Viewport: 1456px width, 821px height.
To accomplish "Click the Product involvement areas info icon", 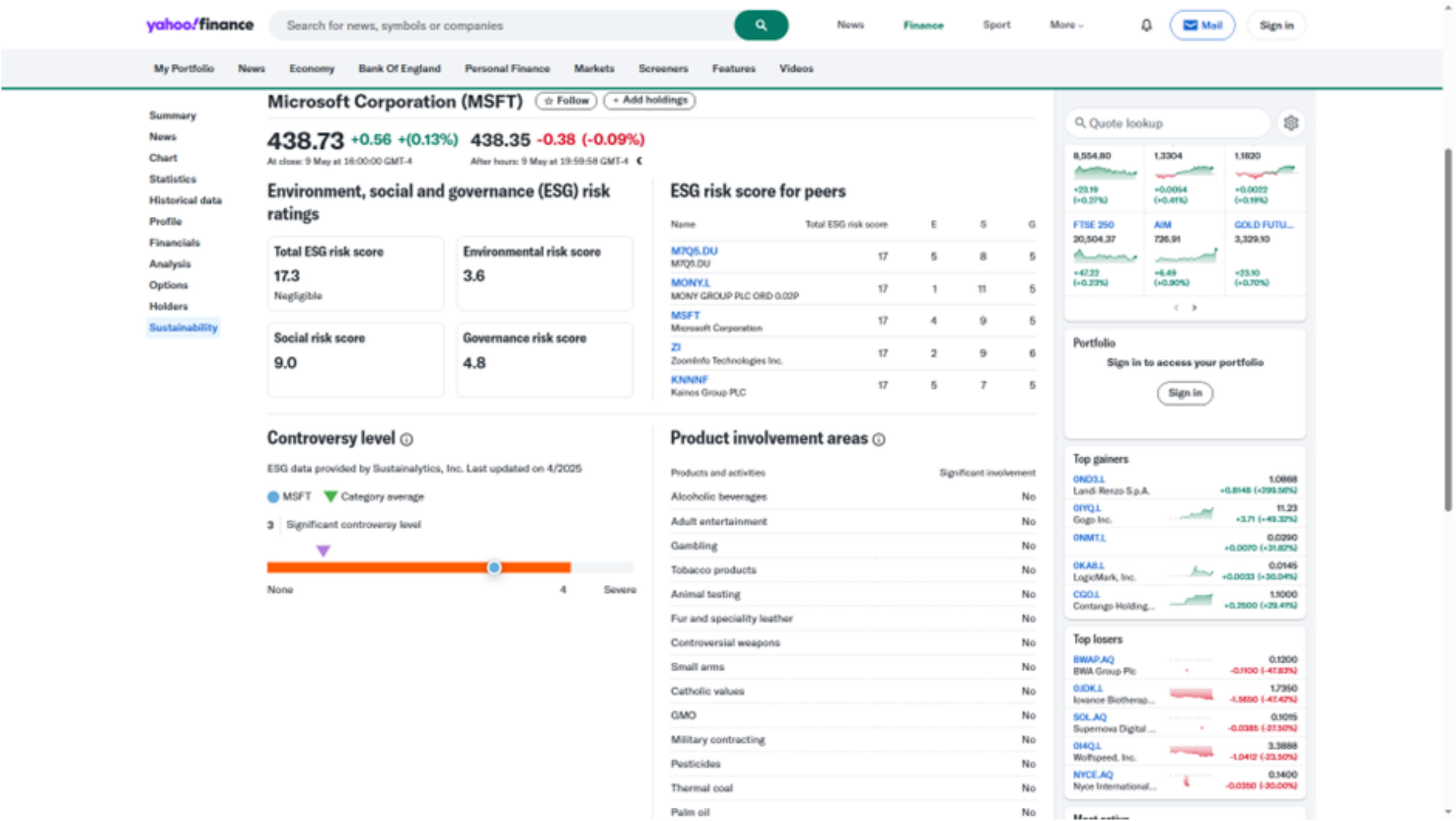I will point(879,439).
